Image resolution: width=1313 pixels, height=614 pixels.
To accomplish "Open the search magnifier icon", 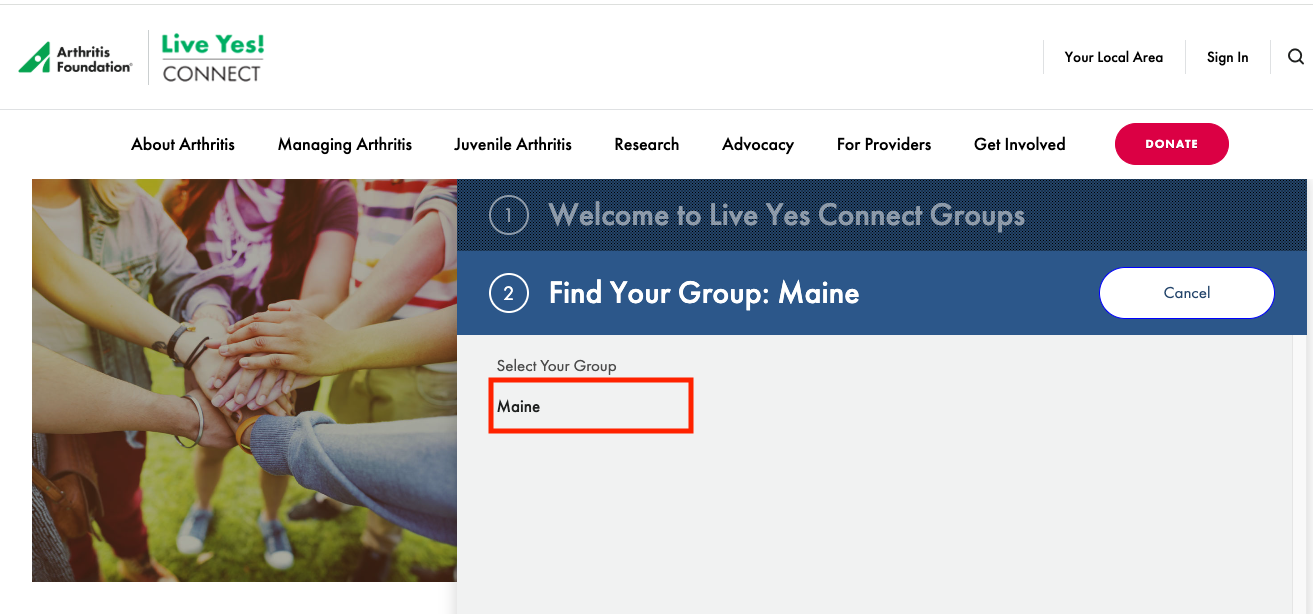I will click(x=1296, y=57).
